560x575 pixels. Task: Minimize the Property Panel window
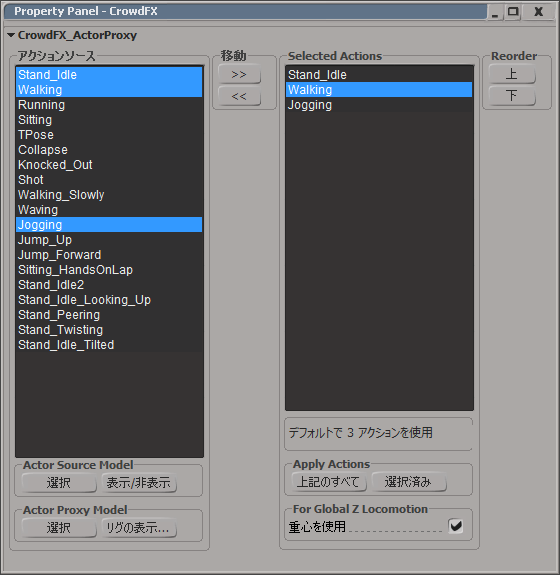point(495,12)
